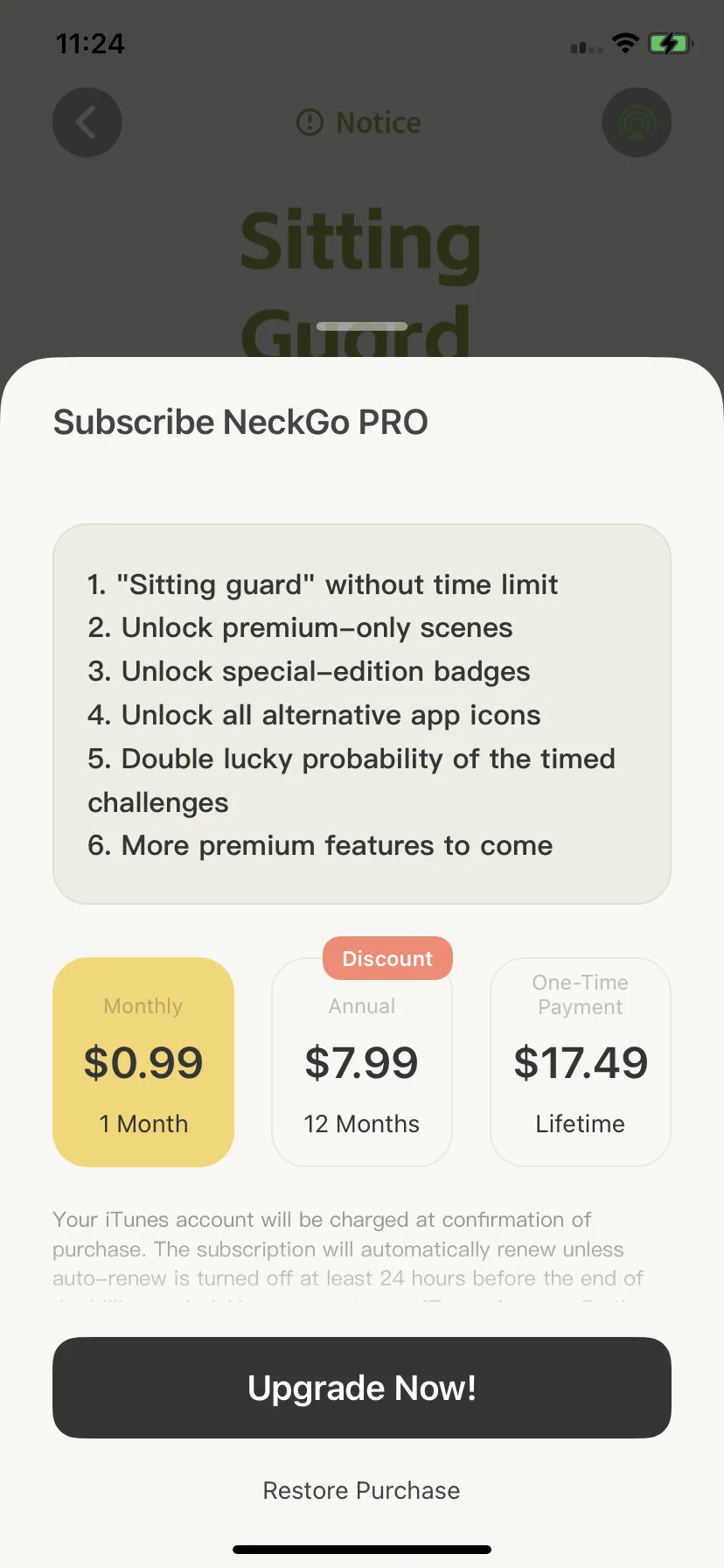Select the Monthly $0.99 plan
The width and height of the screenshot is (724, 1568).
click(143, 1062)
